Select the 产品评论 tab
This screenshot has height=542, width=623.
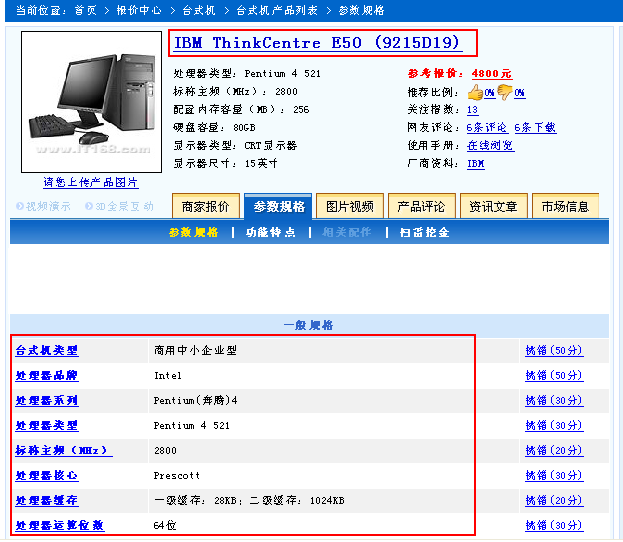coord(421,207)
